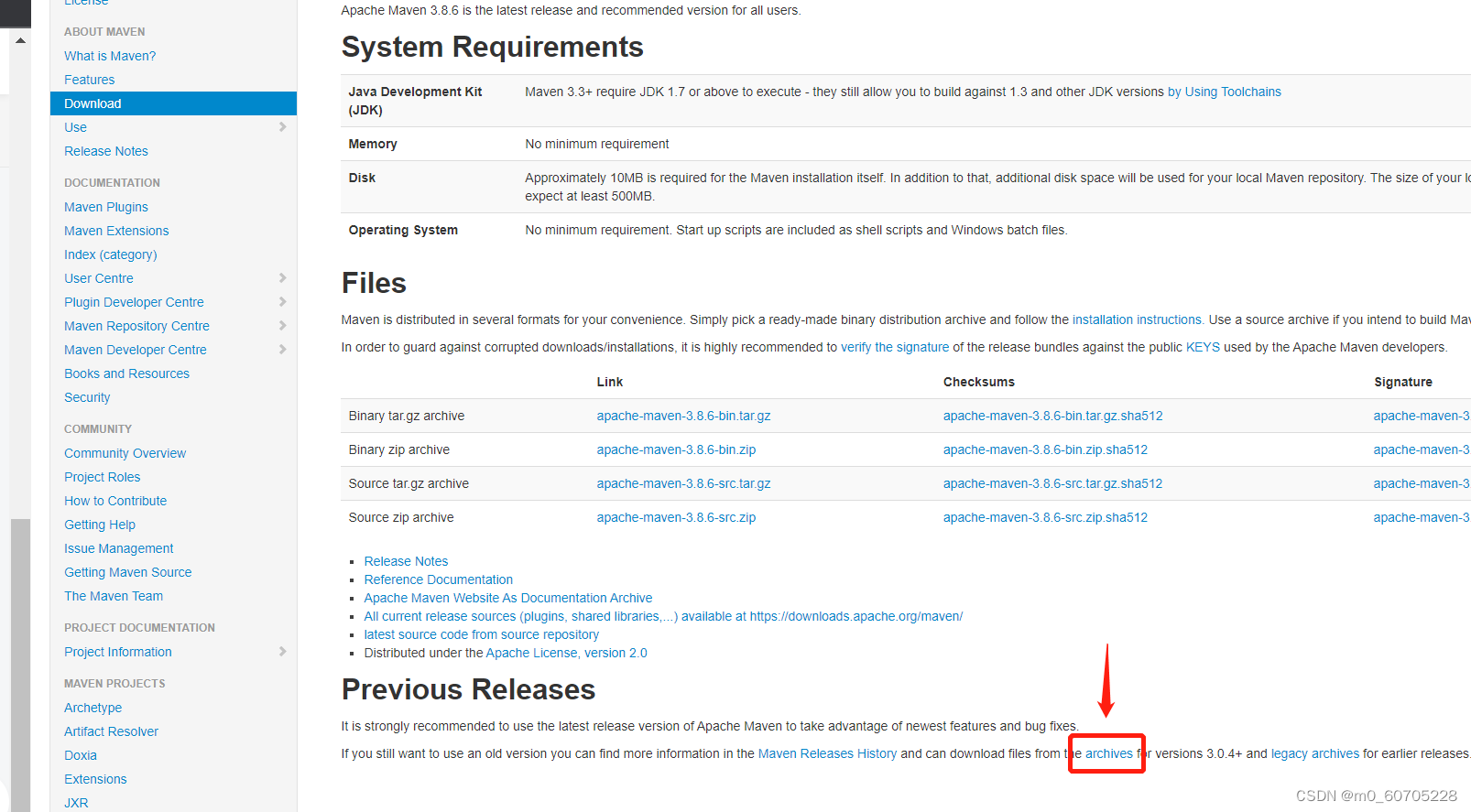
Task: Open Issue Management page
Action: [119, 548]
